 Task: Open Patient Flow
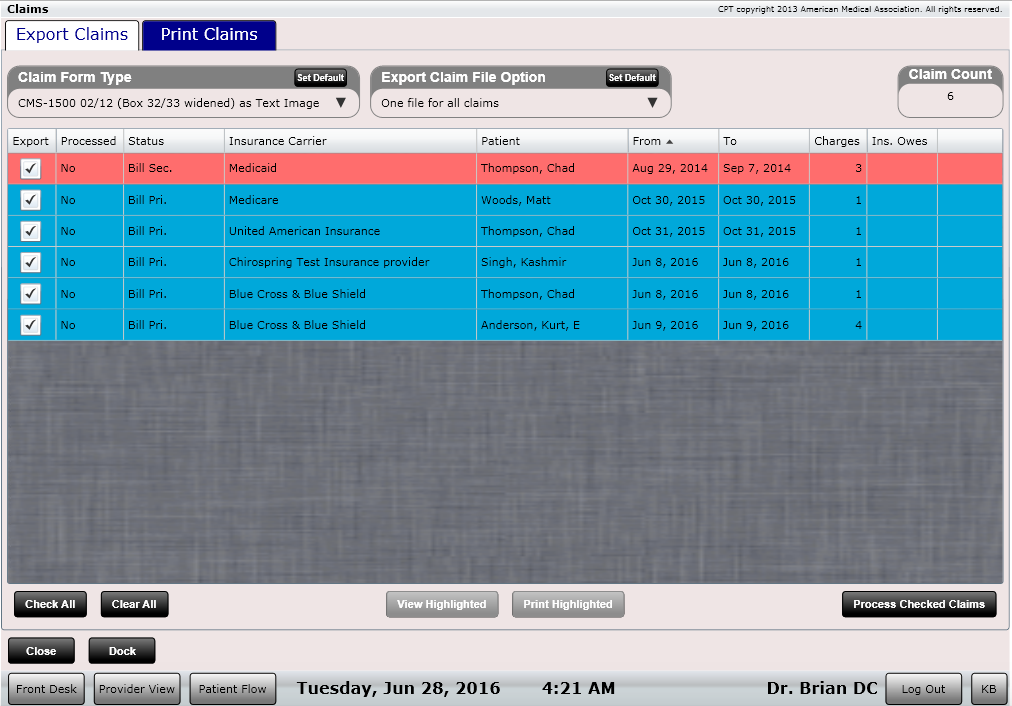(232, 688)
